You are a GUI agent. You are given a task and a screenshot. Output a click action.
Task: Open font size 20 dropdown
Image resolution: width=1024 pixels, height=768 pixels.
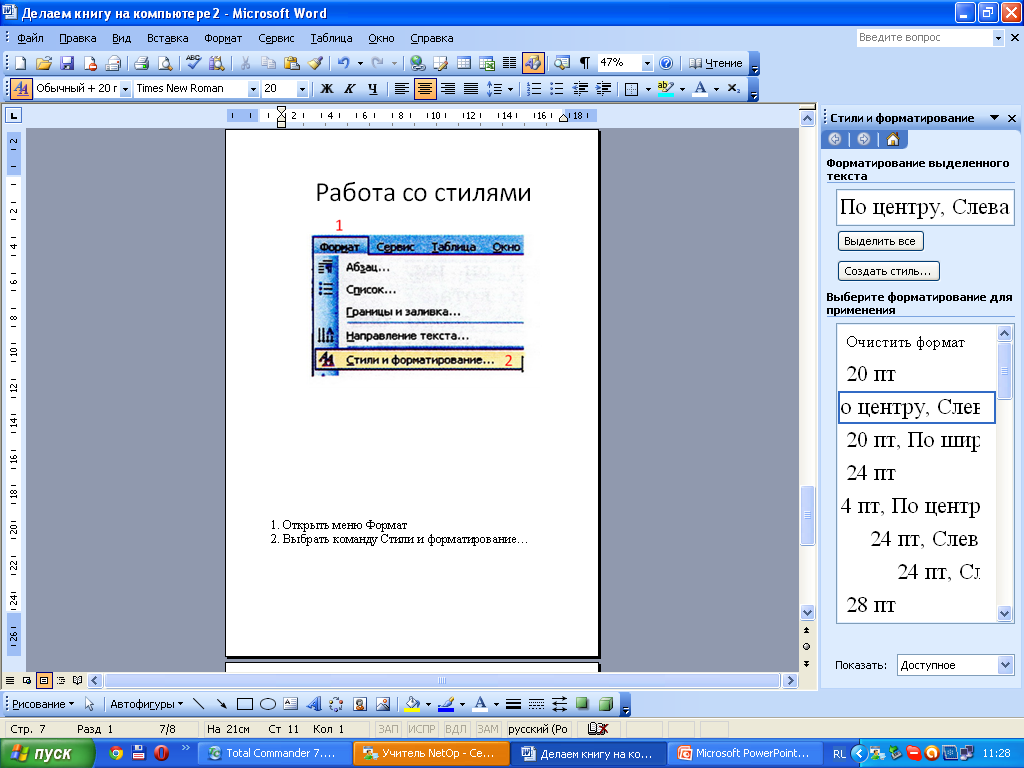(302, 89)
